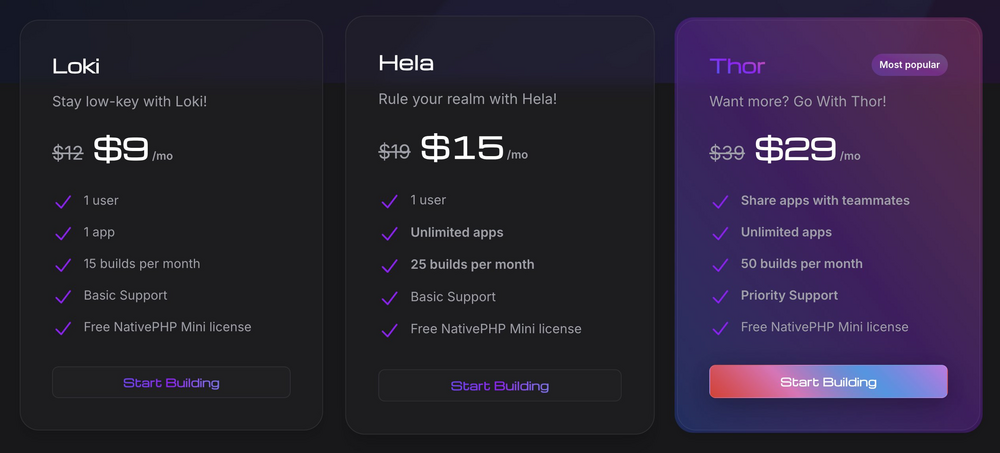Click the checkmark by Thor's Free NativePHP Mini license
The height and width of the screenshot is (453, 1000).
click(x=720, y=328)
